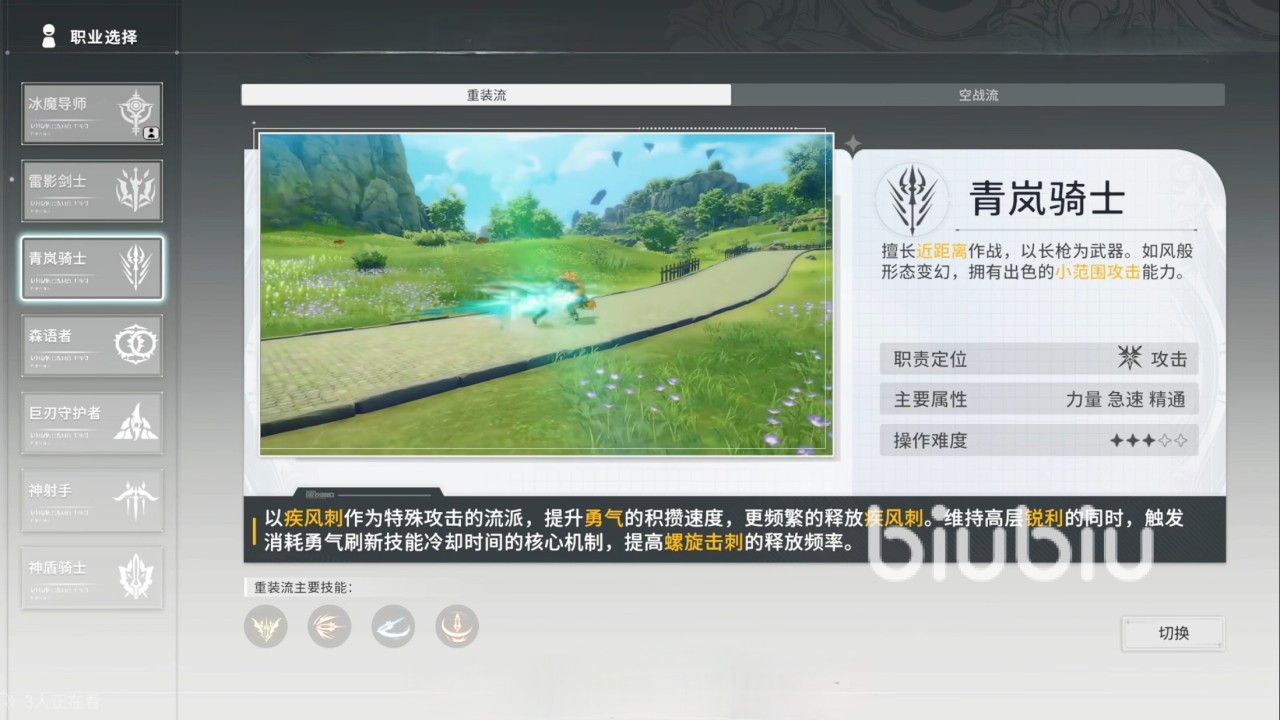Click the 青岚骑士 trident emblem in the info panel

click(911, 199)
